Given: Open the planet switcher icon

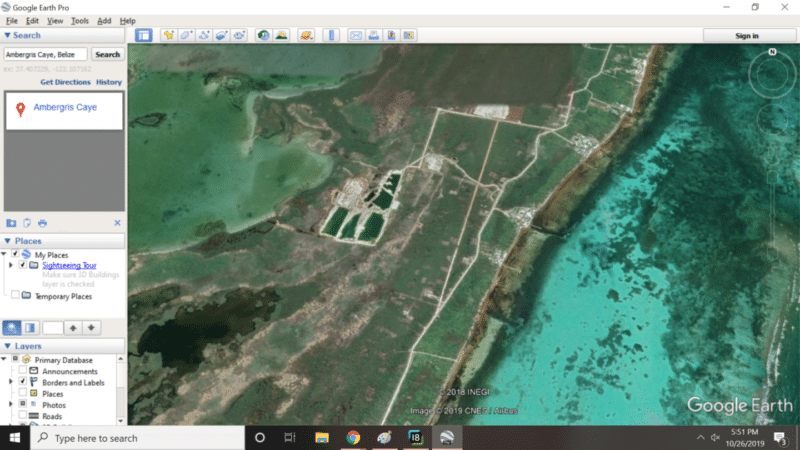Looking at the screenshot, I should pos(306,35).
